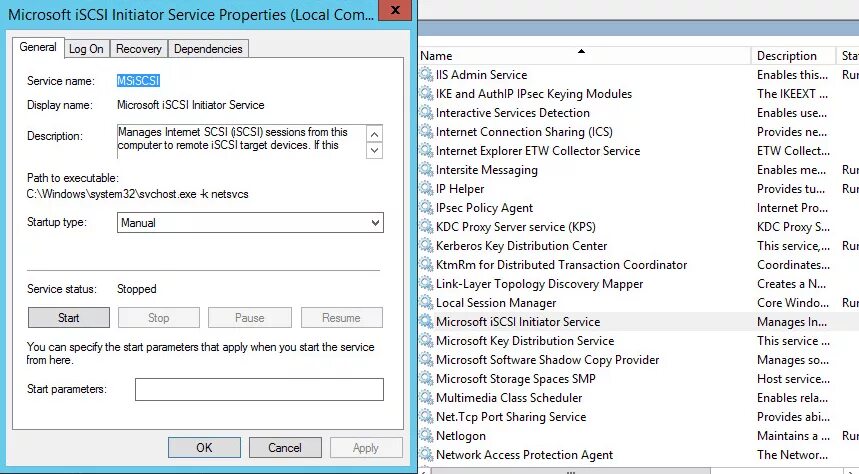859x474 pixels.
Task: Cancel the properties dialog
Action: click(285, 448)
